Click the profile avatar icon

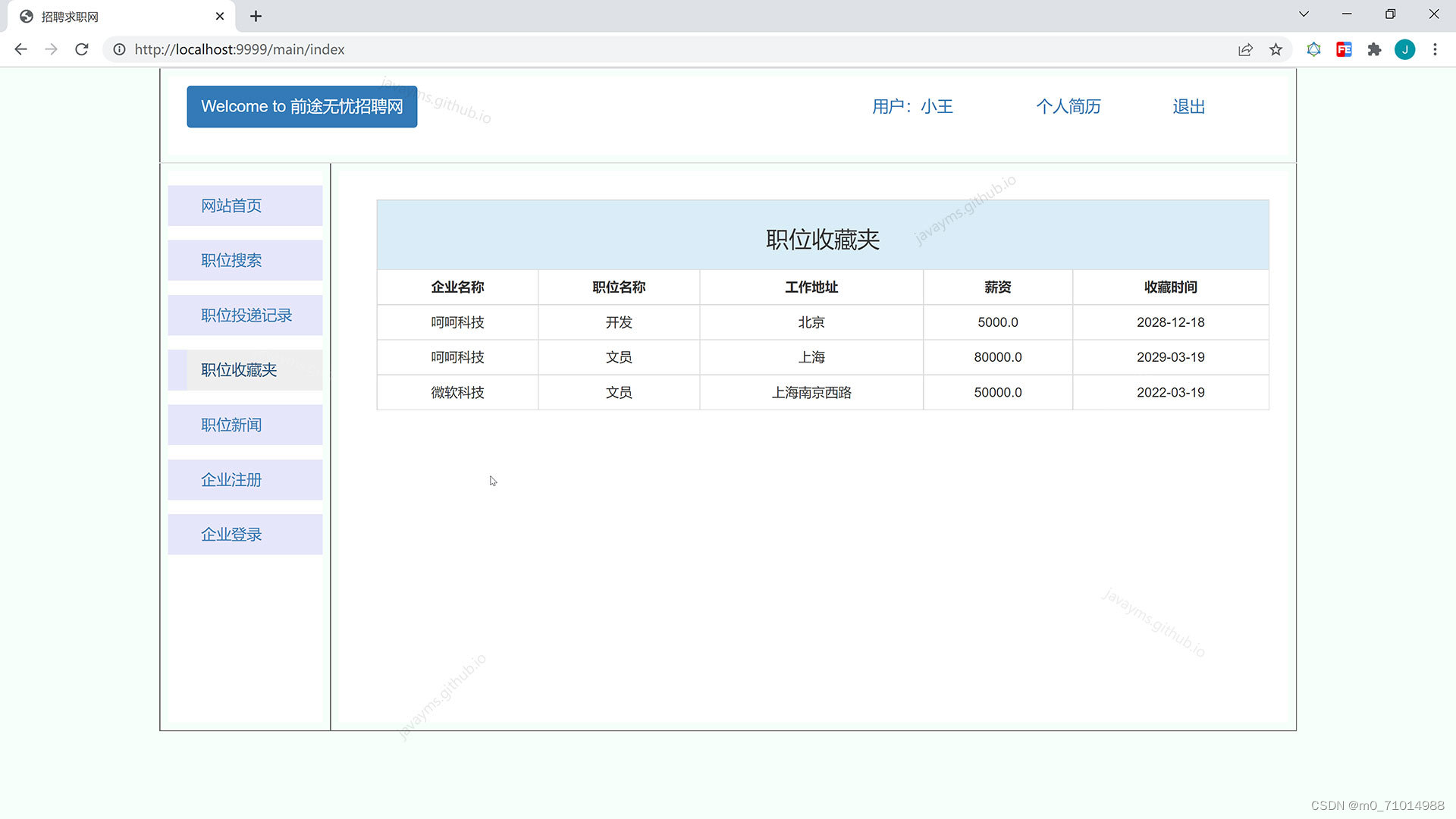[1405, 49]
